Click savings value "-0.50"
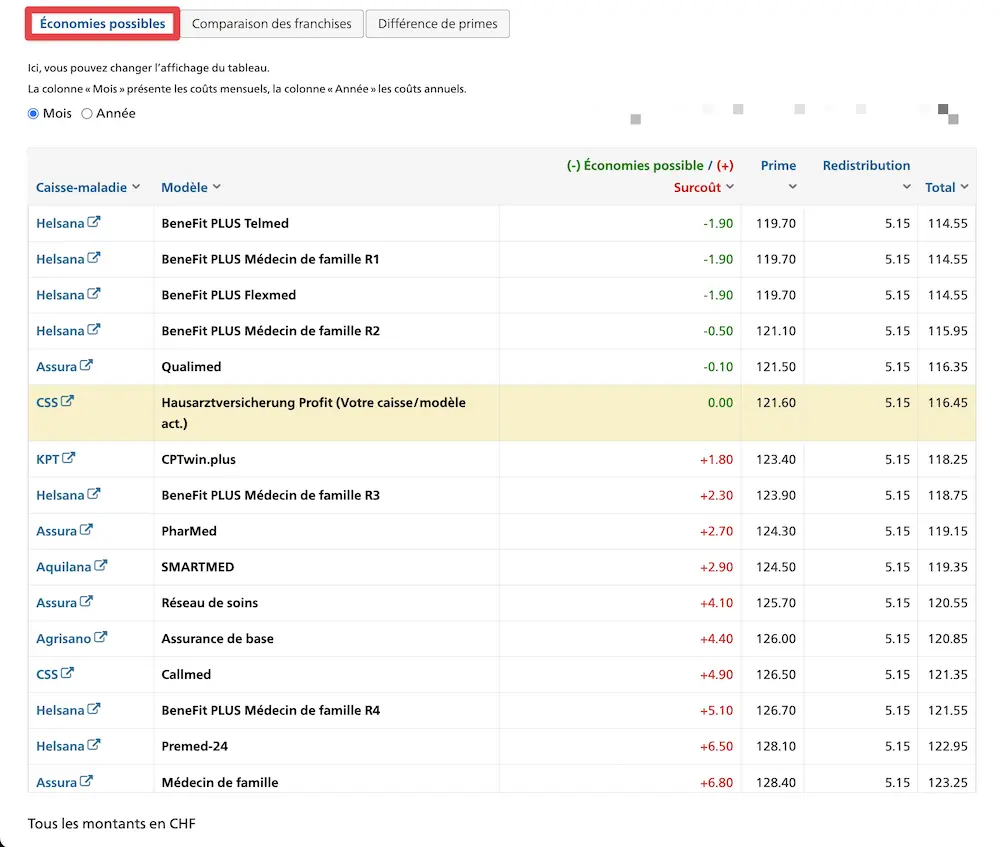The height and width of the screenshot is (847, 1000). coord(718,330)
